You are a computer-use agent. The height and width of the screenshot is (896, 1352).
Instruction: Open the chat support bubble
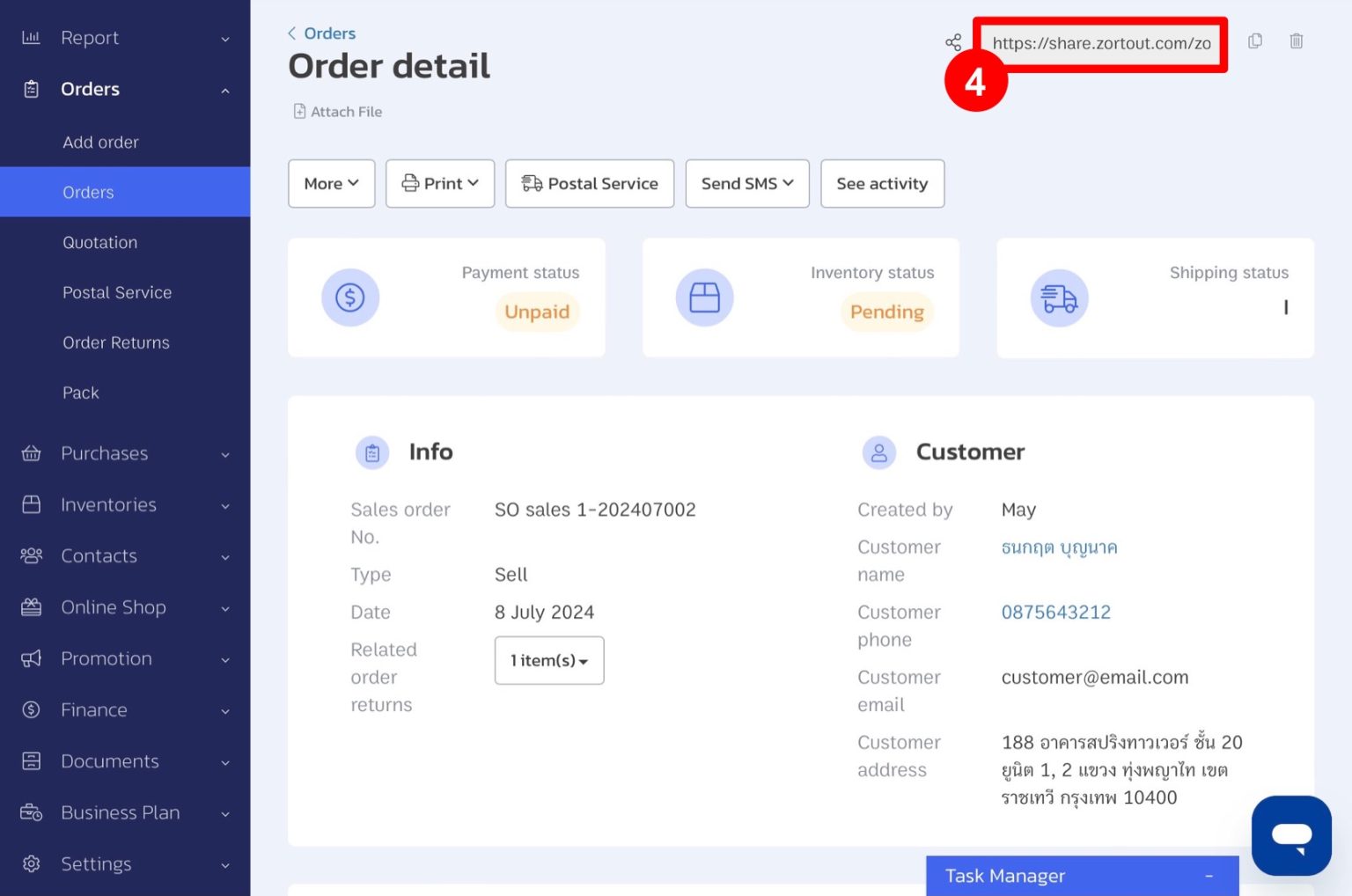pyautogui.click(x=1291, y=835)
